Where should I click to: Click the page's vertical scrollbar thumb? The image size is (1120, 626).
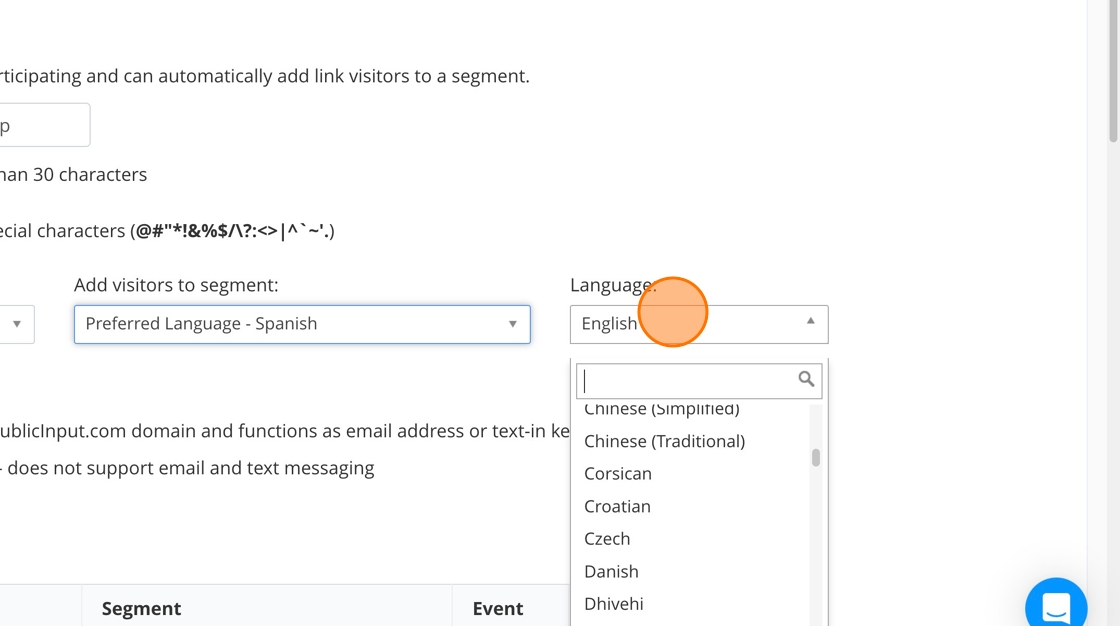(x=1113, y=70)
